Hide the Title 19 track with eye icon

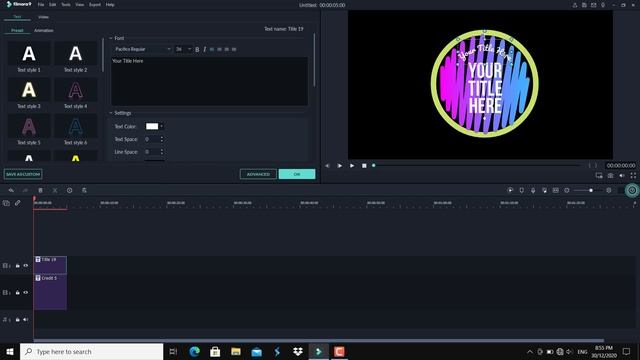point(26,266)
